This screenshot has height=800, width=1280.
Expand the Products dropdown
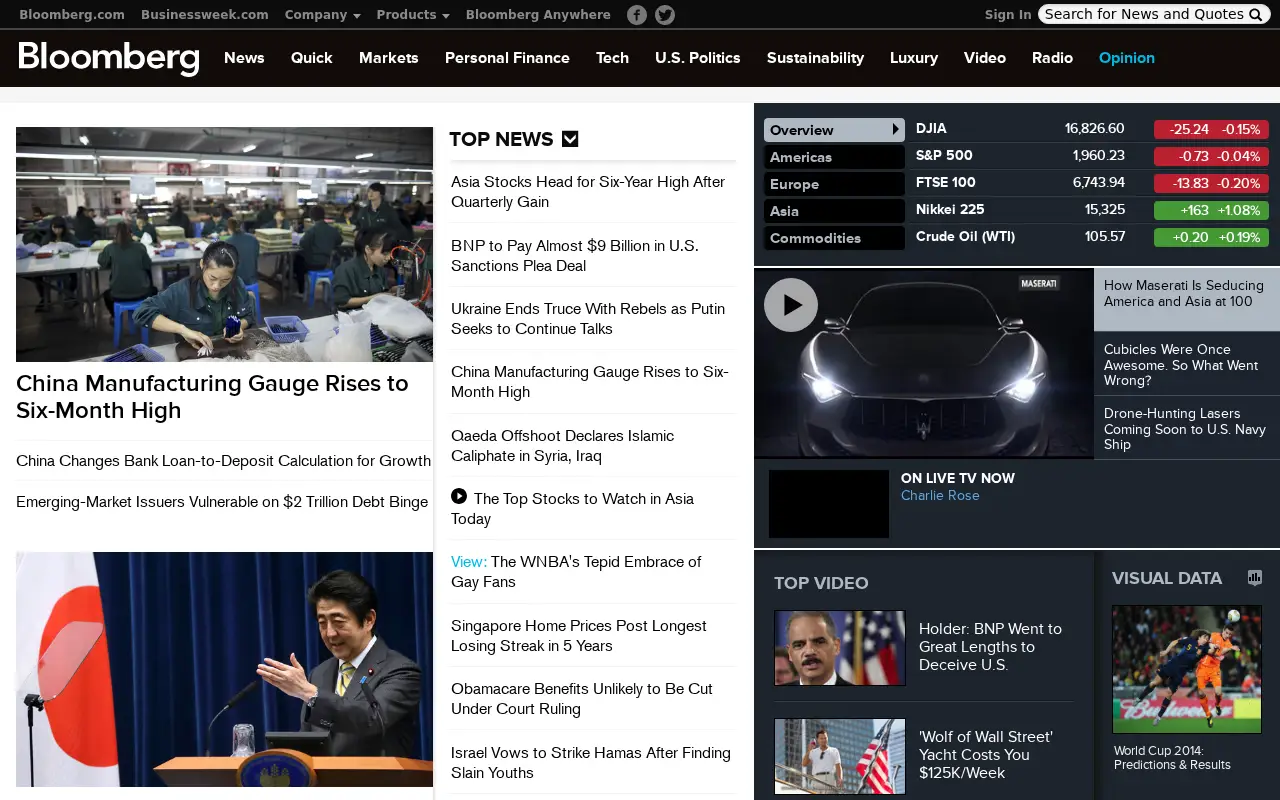(413, 15)
